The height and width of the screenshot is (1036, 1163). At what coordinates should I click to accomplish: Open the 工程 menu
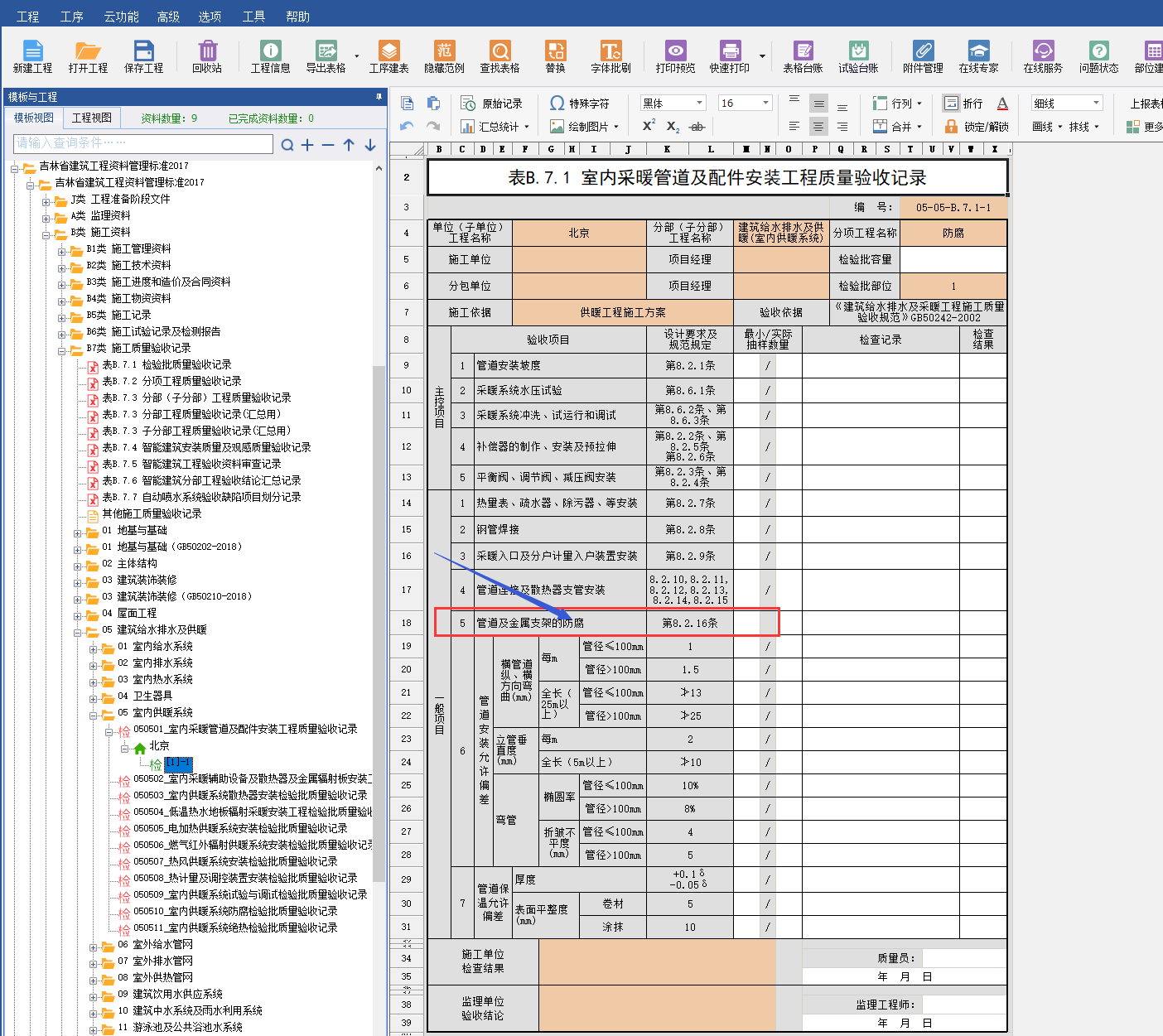coord(27,17)
